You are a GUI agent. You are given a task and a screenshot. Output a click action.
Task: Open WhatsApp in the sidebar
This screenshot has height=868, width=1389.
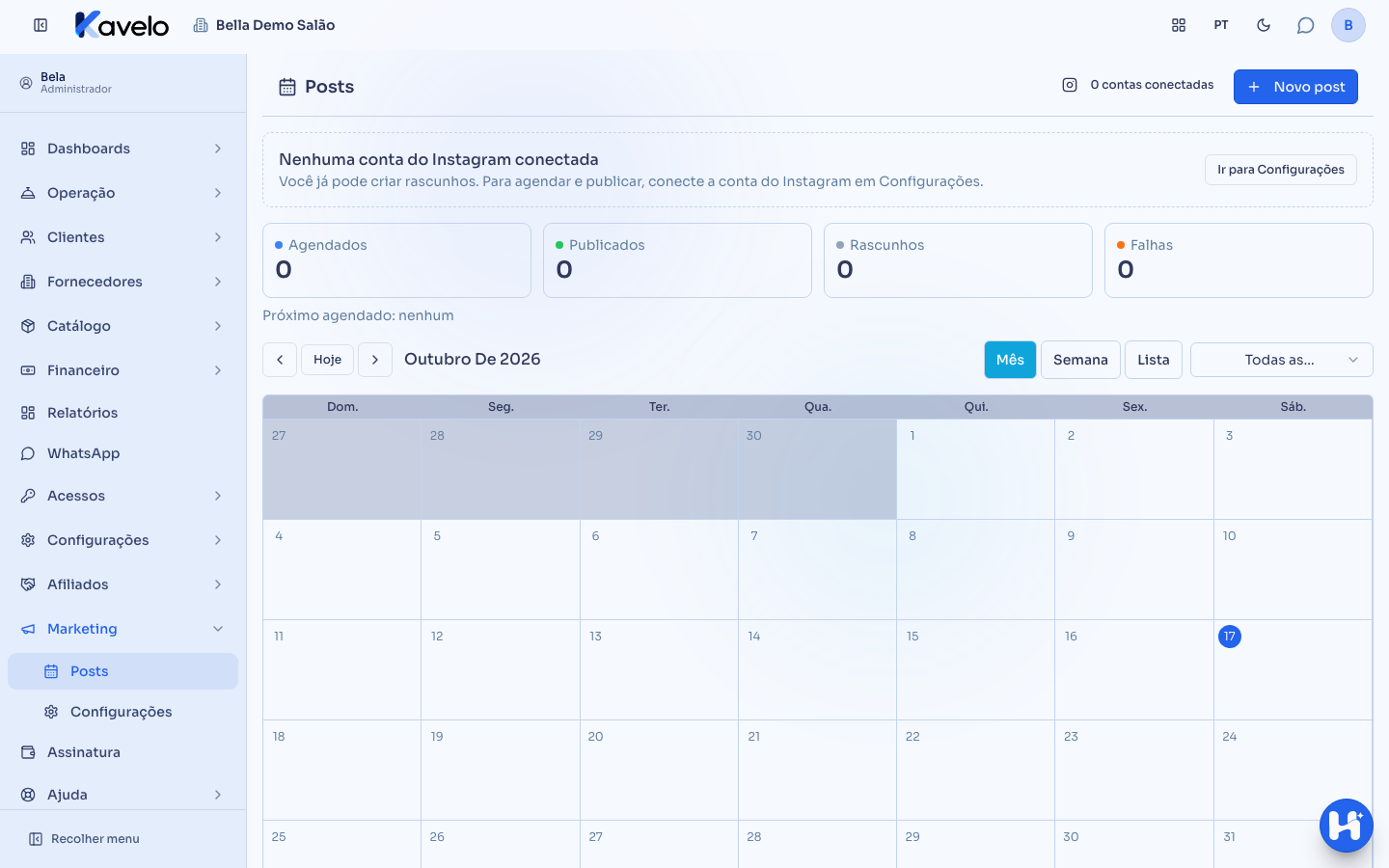[123, 453]
